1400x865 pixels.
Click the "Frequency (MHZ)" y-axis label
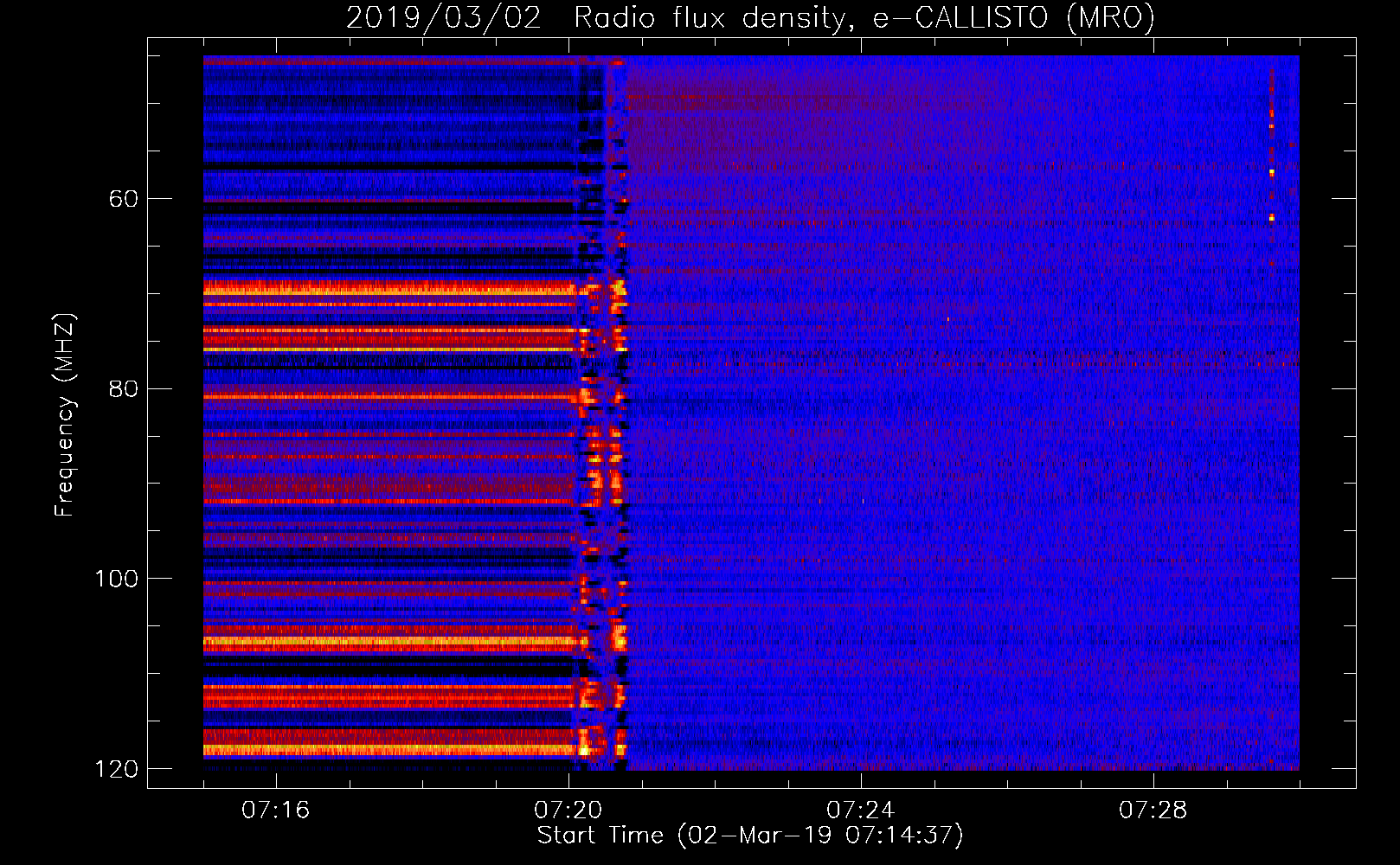tap(65, 415)
